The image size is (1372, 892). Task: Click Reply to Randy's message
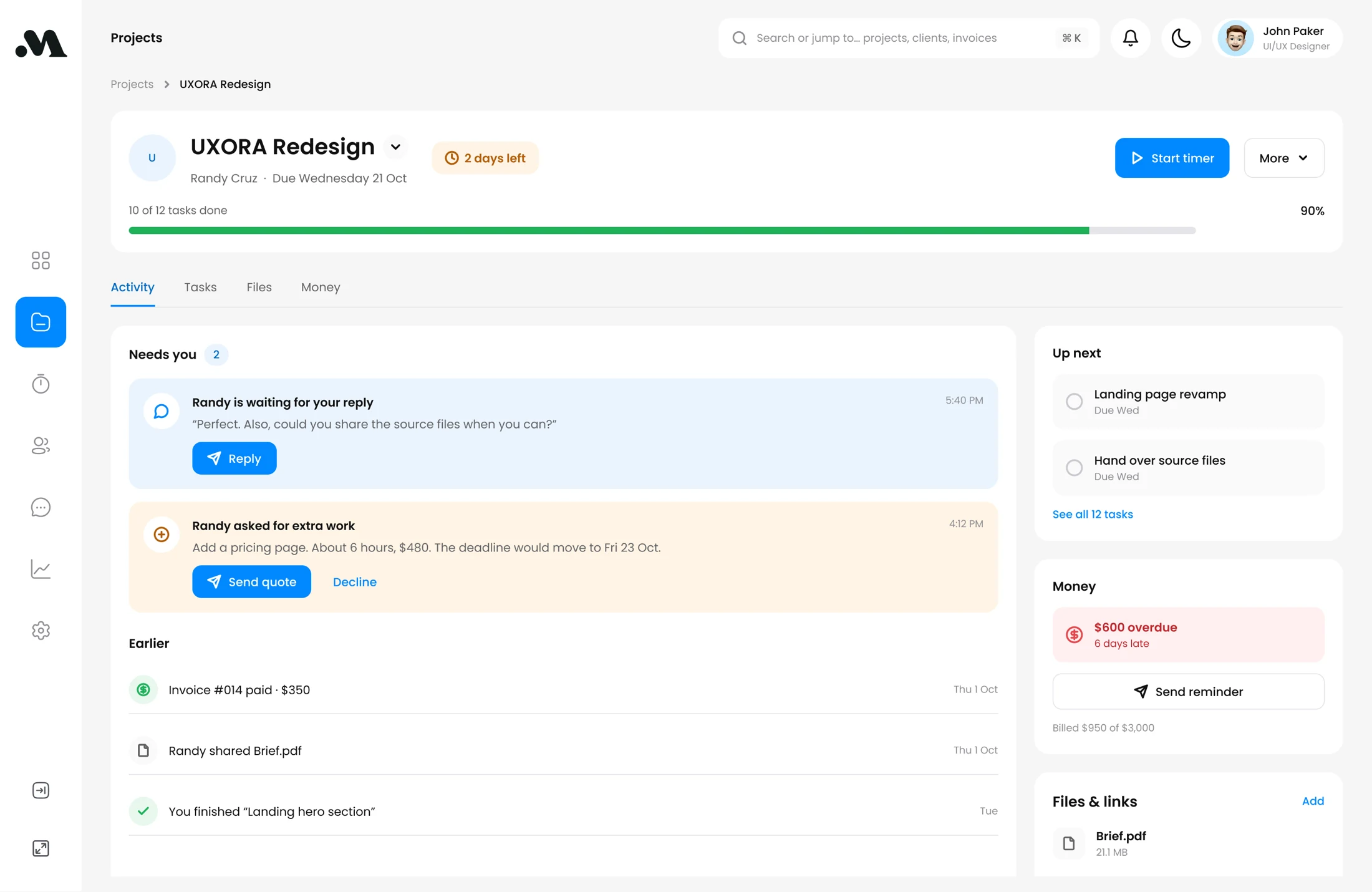click(x=234, y=458)
